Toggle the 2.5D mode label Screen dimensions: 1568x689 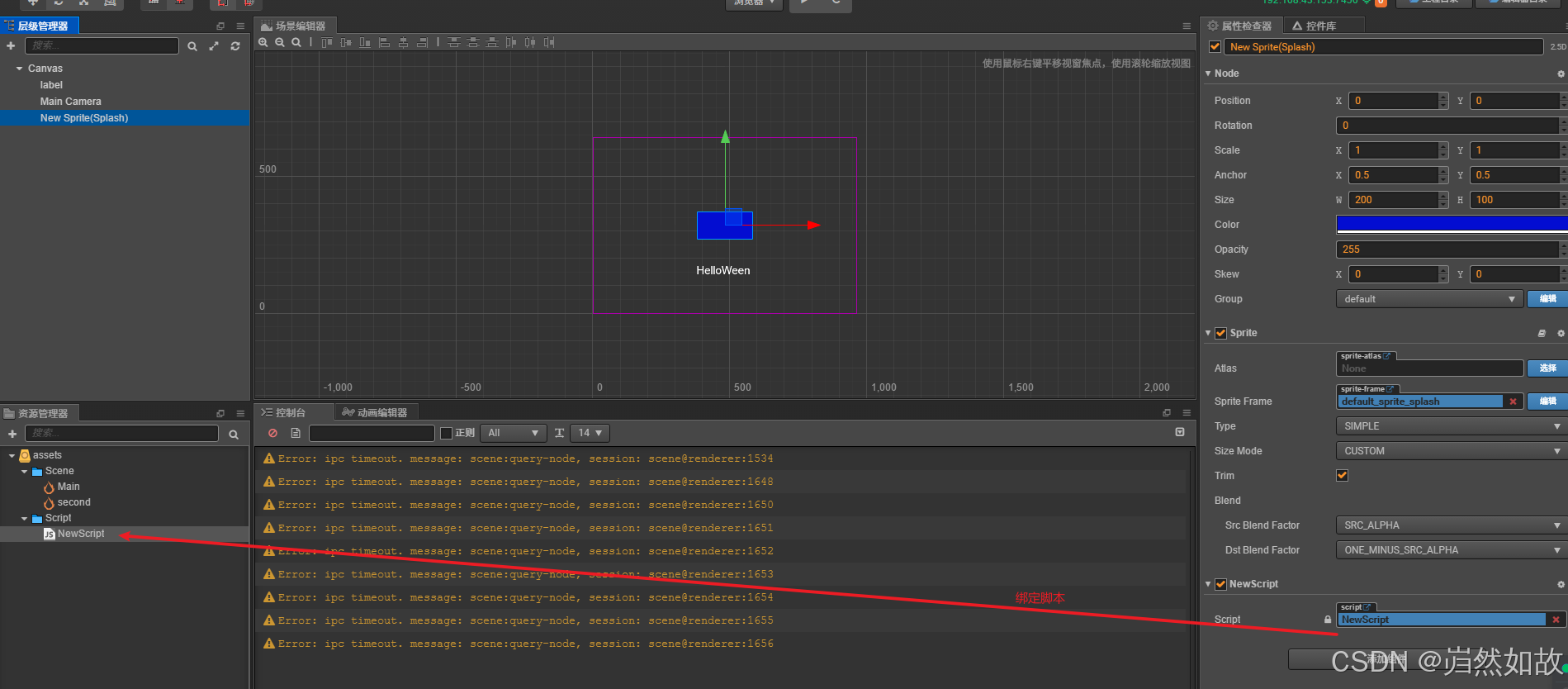[1557, 47]
